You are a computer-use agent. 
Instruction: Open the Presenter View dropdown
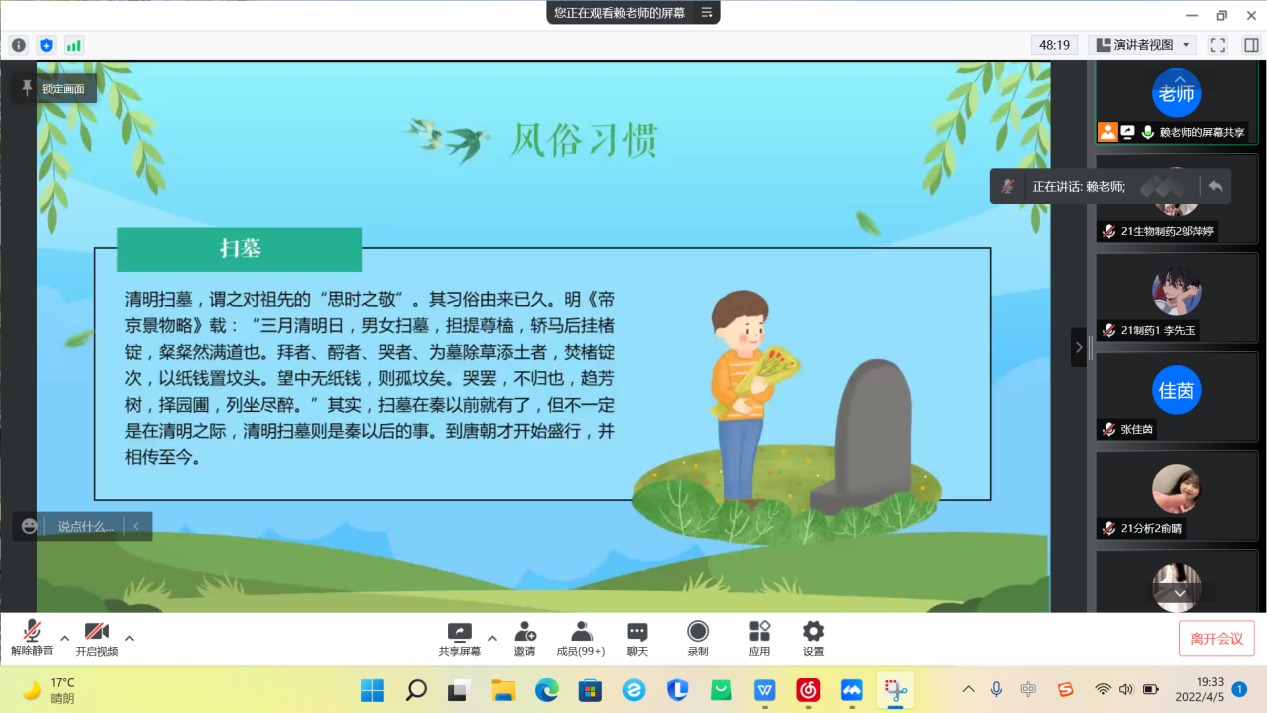(x=1142, y=45)
